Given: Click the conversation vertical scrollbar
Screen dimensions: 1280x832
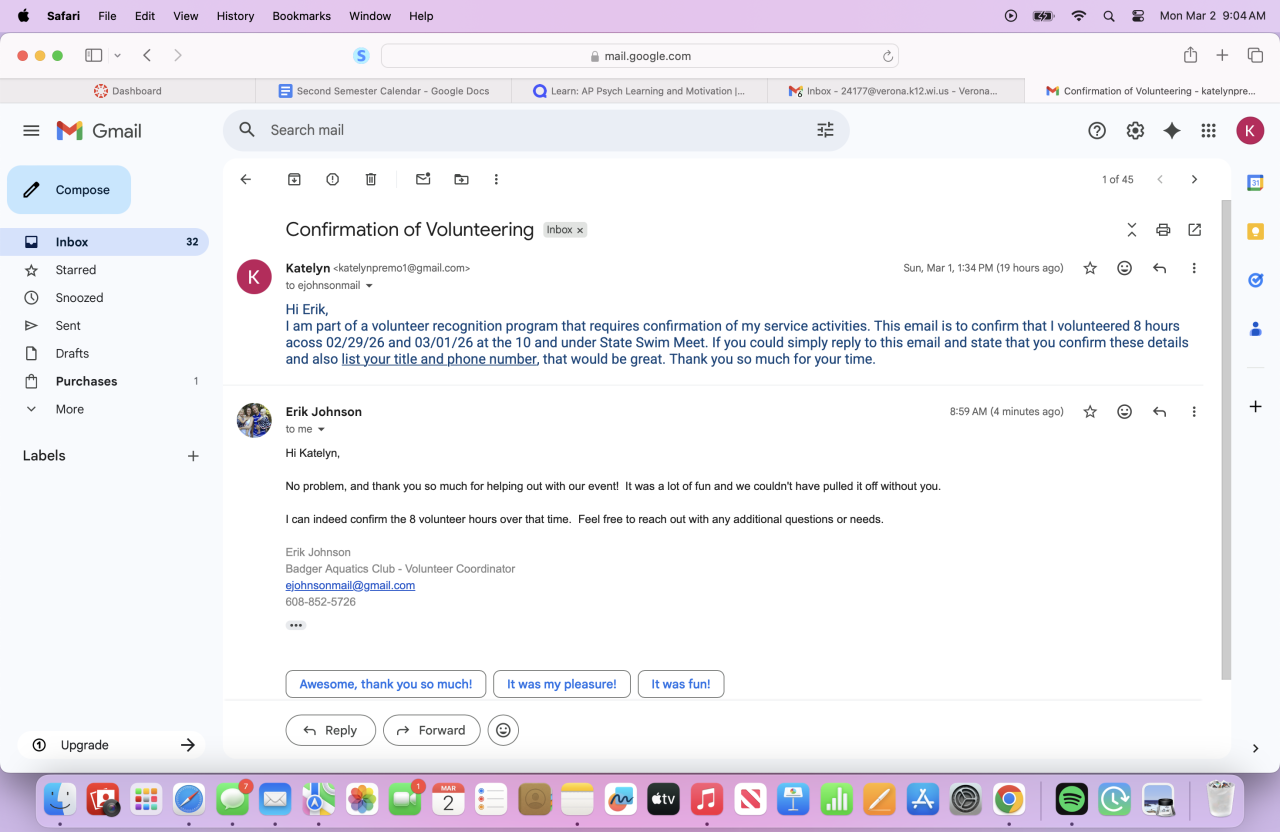Looking at the screenshot, I should (1226, 440).
